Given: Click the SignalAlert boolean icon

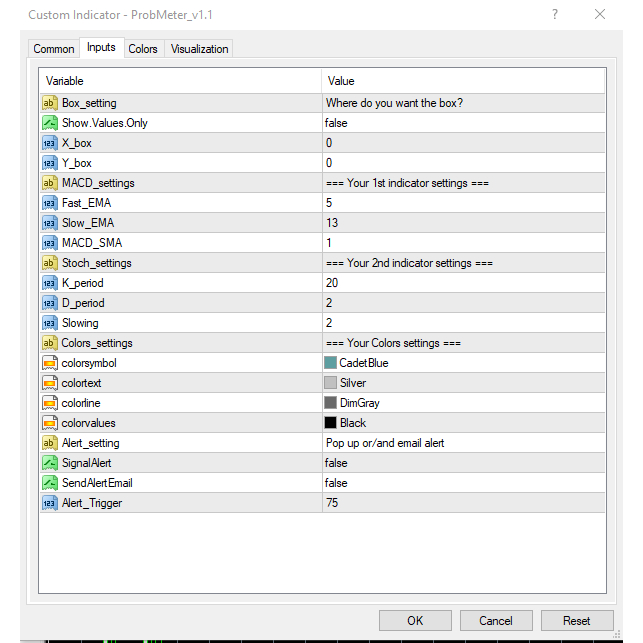Looking at the screenshot, I should point(49,463).
